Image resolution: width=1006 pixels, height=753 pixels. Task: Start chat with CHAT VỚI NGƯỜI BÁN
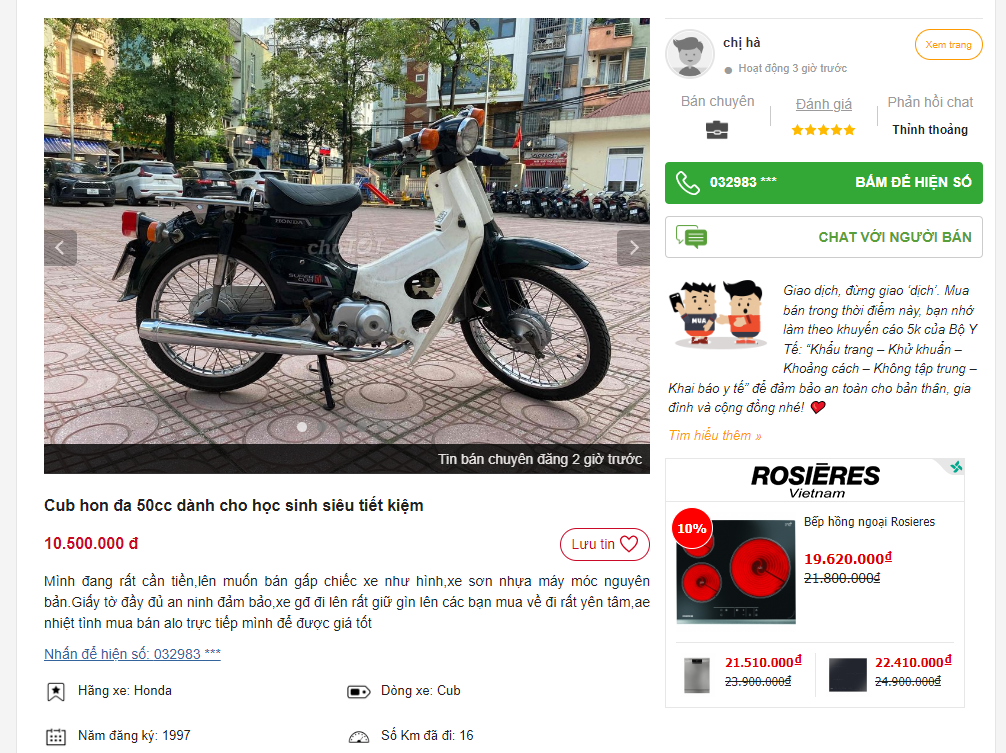click(894, 237)
